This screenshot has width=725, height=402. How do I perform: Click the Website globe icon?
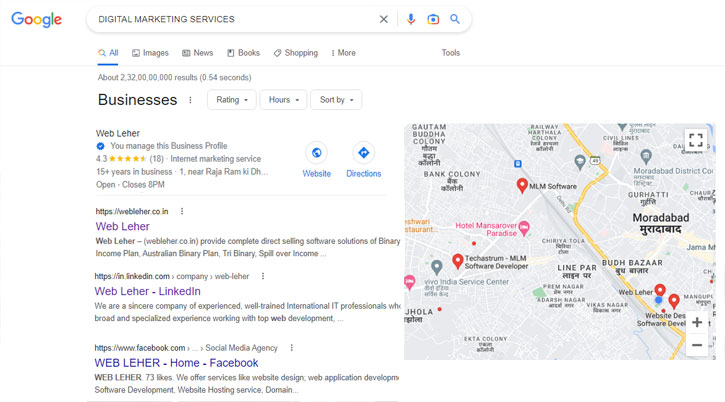point(317,153)
